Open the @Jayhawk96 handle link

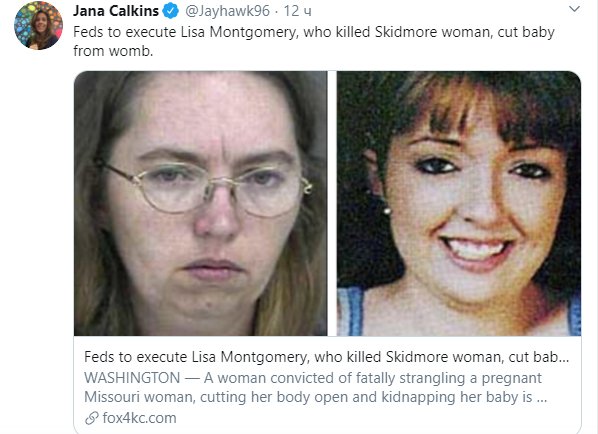pyautogui.click(x=227, y=11)
